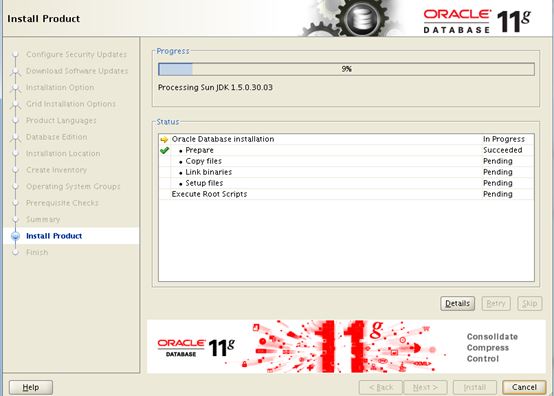
Task: Select Grid Installation Options step
Action: 71,104
